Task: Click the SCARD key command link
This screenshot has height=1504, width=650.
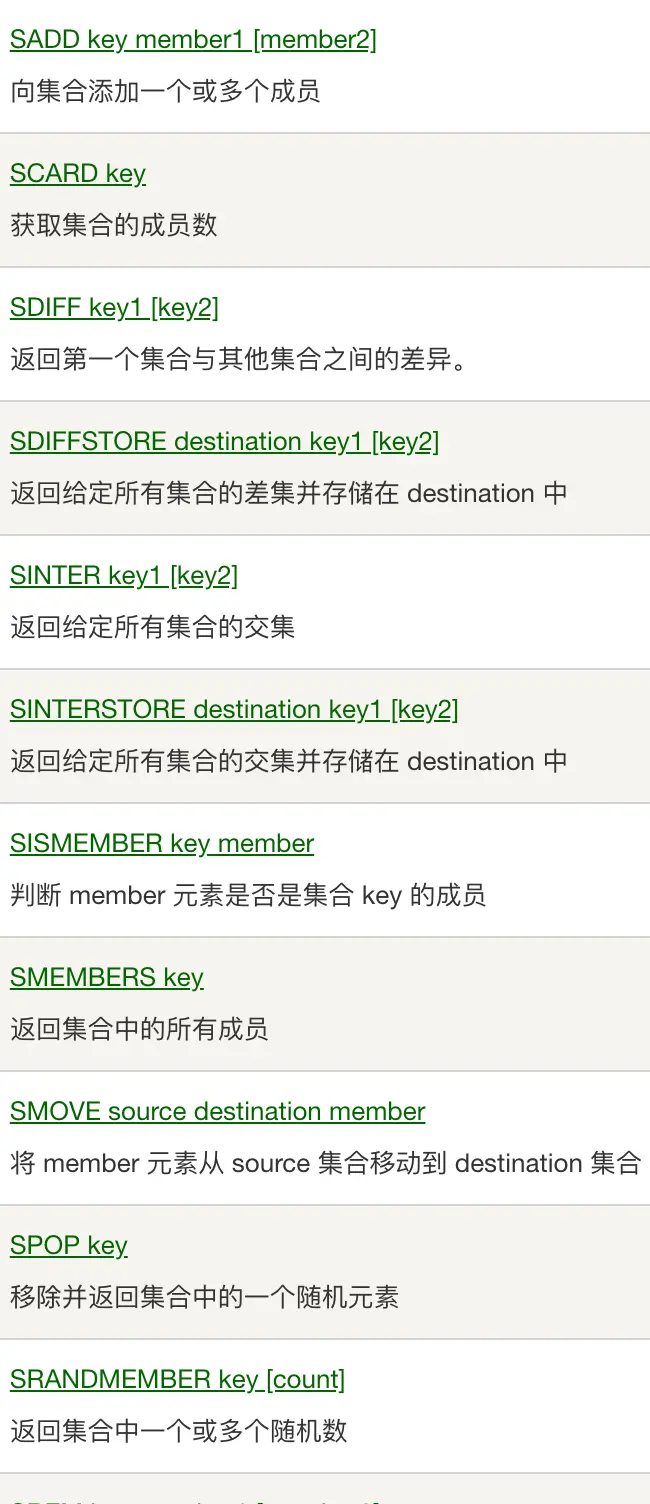Action: click(x=78, y=174)
